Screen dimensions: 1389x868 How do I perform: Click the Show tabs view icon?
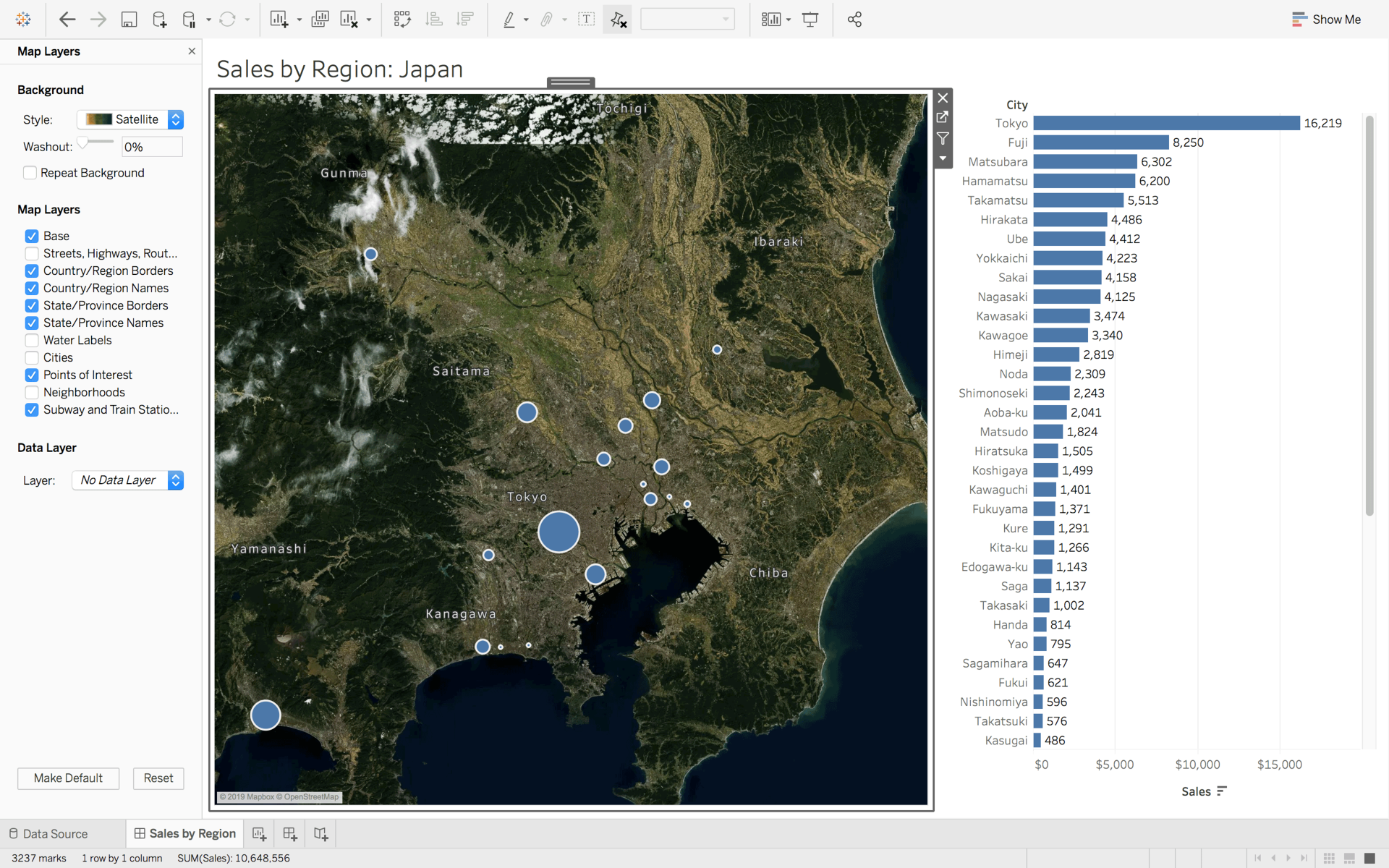pos(1369,858)
